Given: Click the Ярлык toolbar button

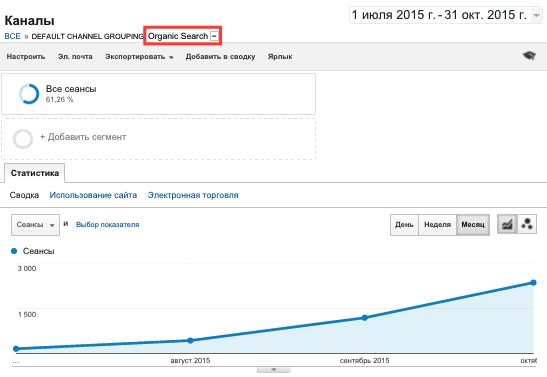Looking at the screenshot, I should pos(280,56).
